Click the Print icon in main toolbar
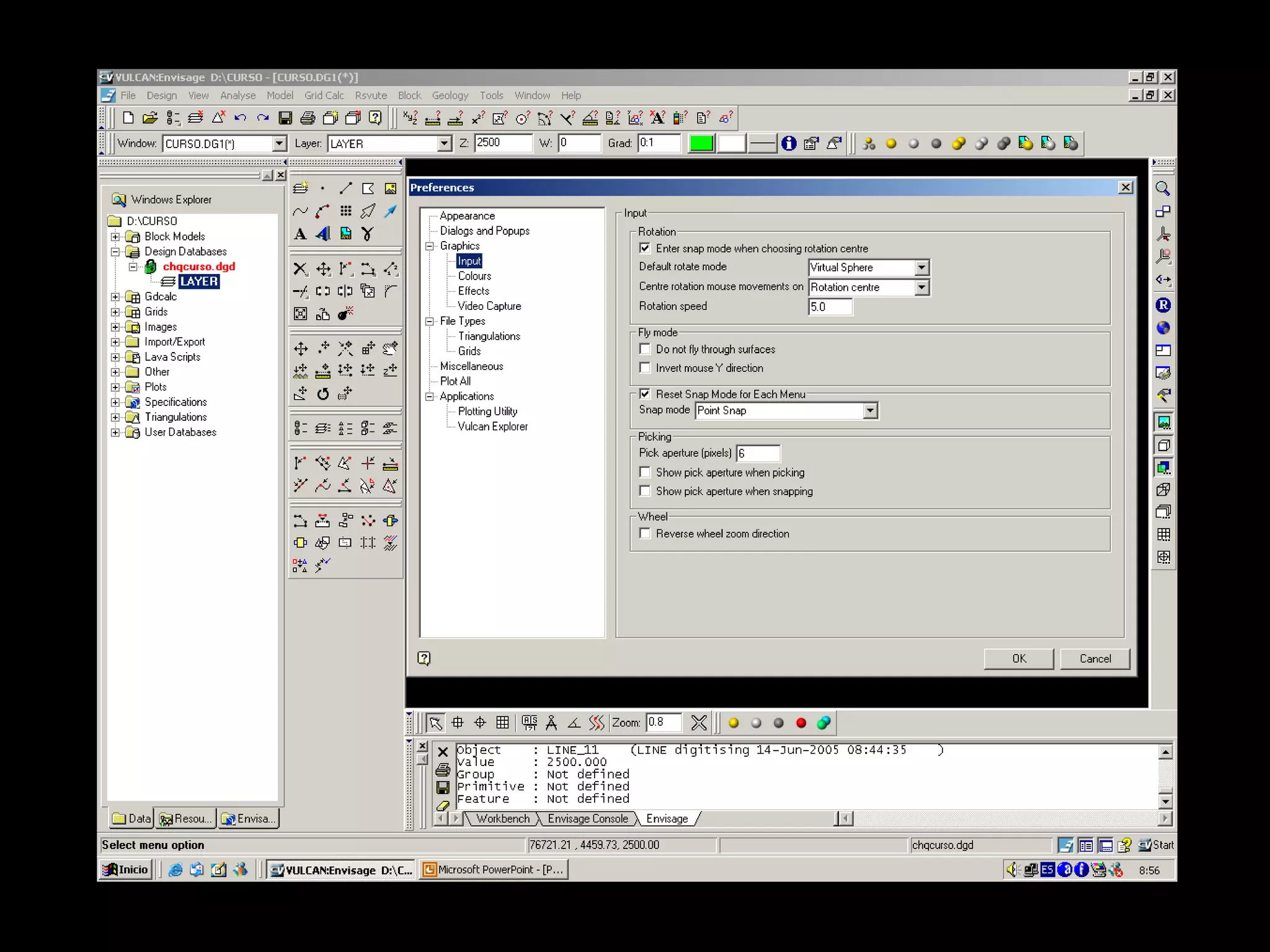This screenshot has width=1270, height=952. click(308, 118)
